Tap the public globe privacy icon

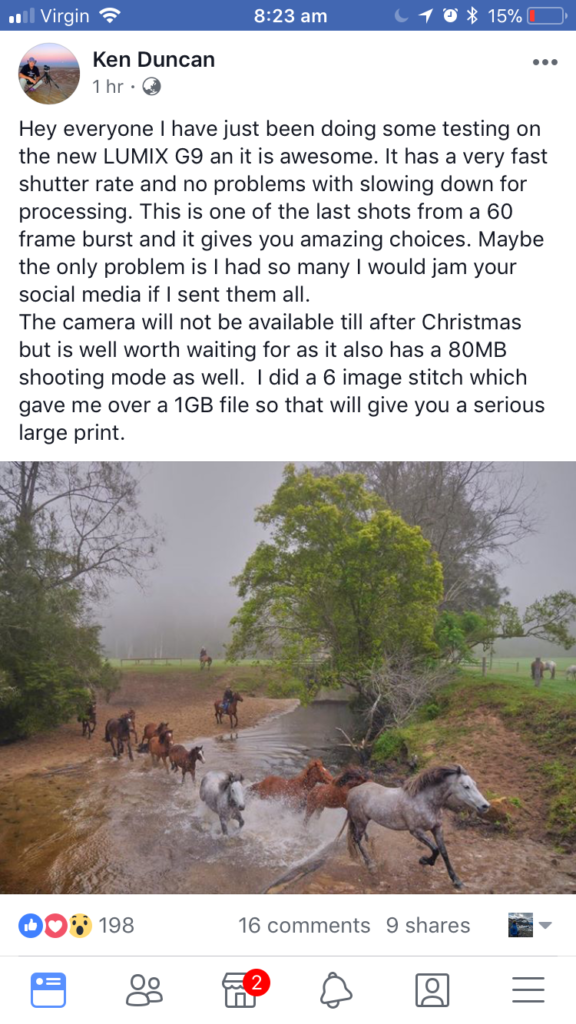pyautogui.click(x=152, y=86)
